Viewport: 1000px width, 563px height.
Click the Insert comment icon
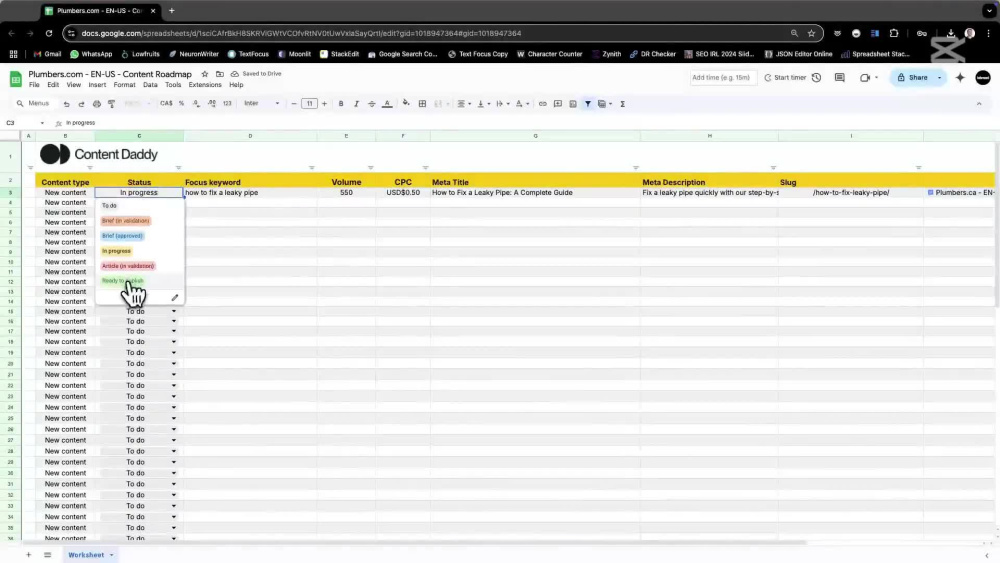[557, 104]
